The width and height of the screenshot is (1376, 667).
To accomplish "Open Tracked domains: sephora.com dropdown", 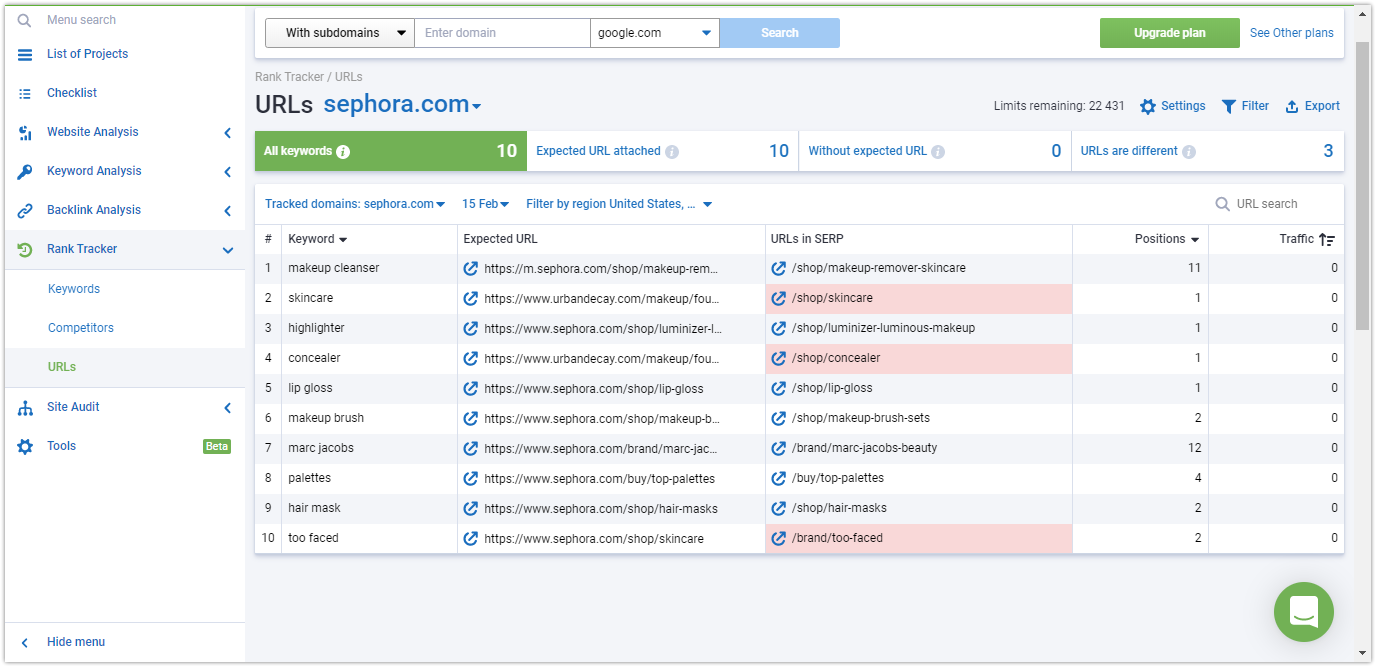I will [355, 204].
